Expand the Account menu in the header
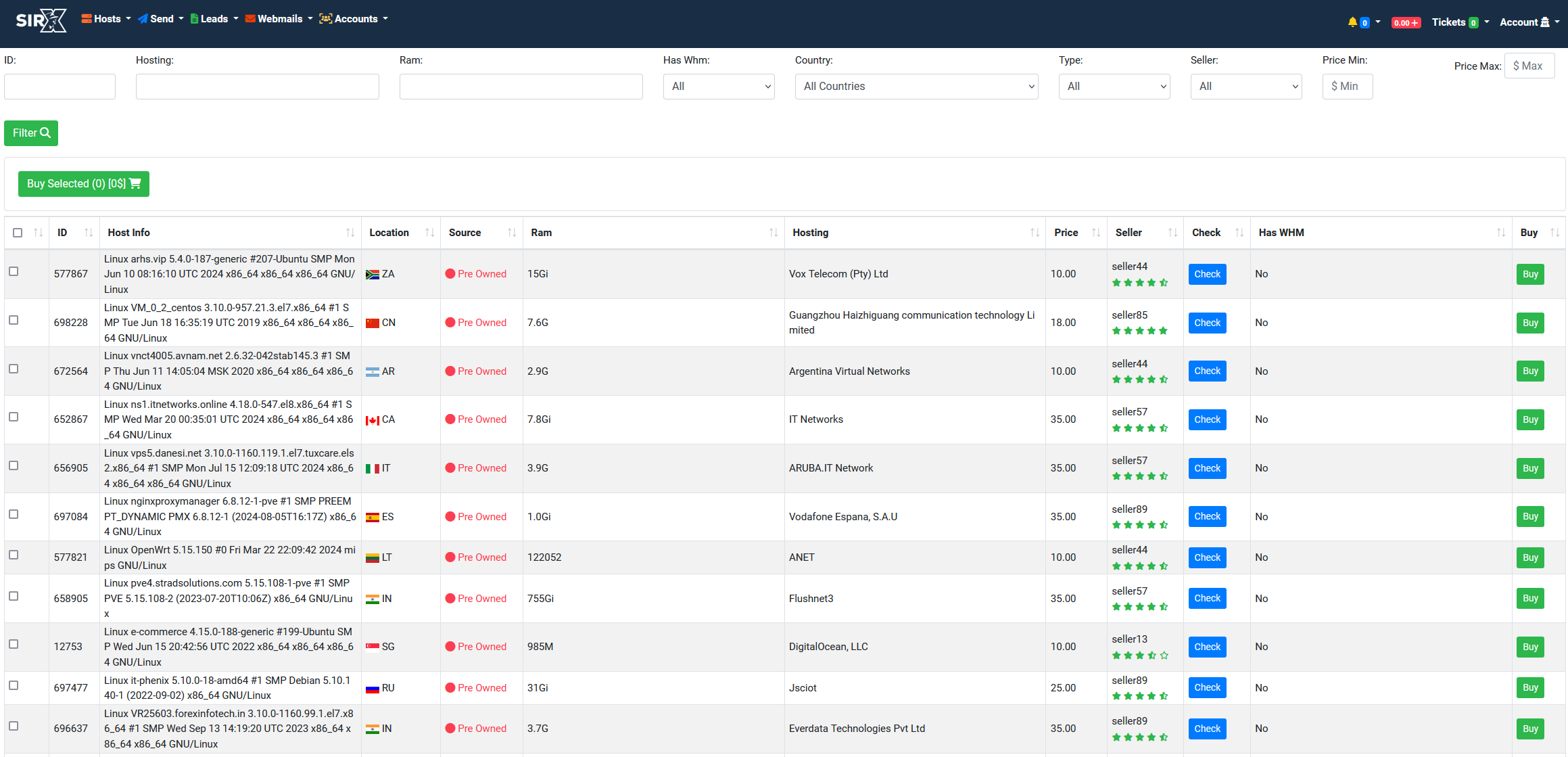 coord(1529,22)
